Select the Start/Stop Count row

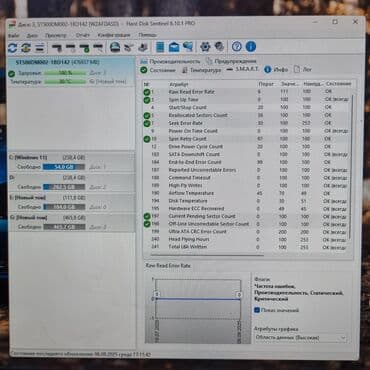[246, 108]
